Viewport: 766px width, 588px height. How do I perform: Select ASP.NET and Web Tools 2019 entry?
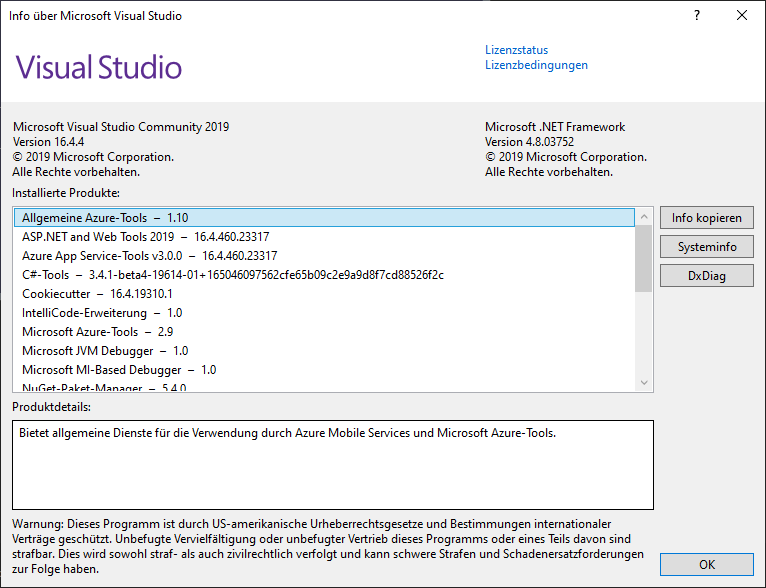(324, 236)
